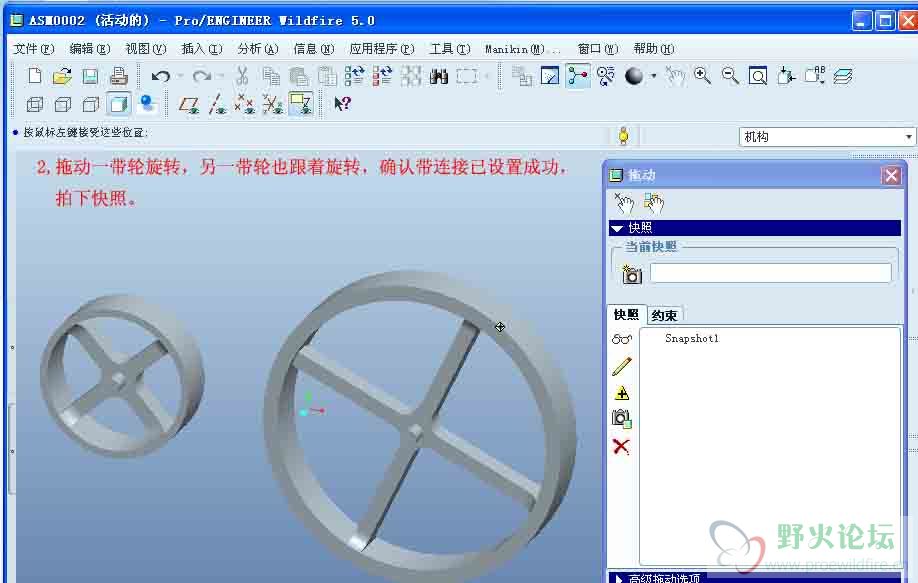Take a snapshot with the camera button

(x=631, y=274)
